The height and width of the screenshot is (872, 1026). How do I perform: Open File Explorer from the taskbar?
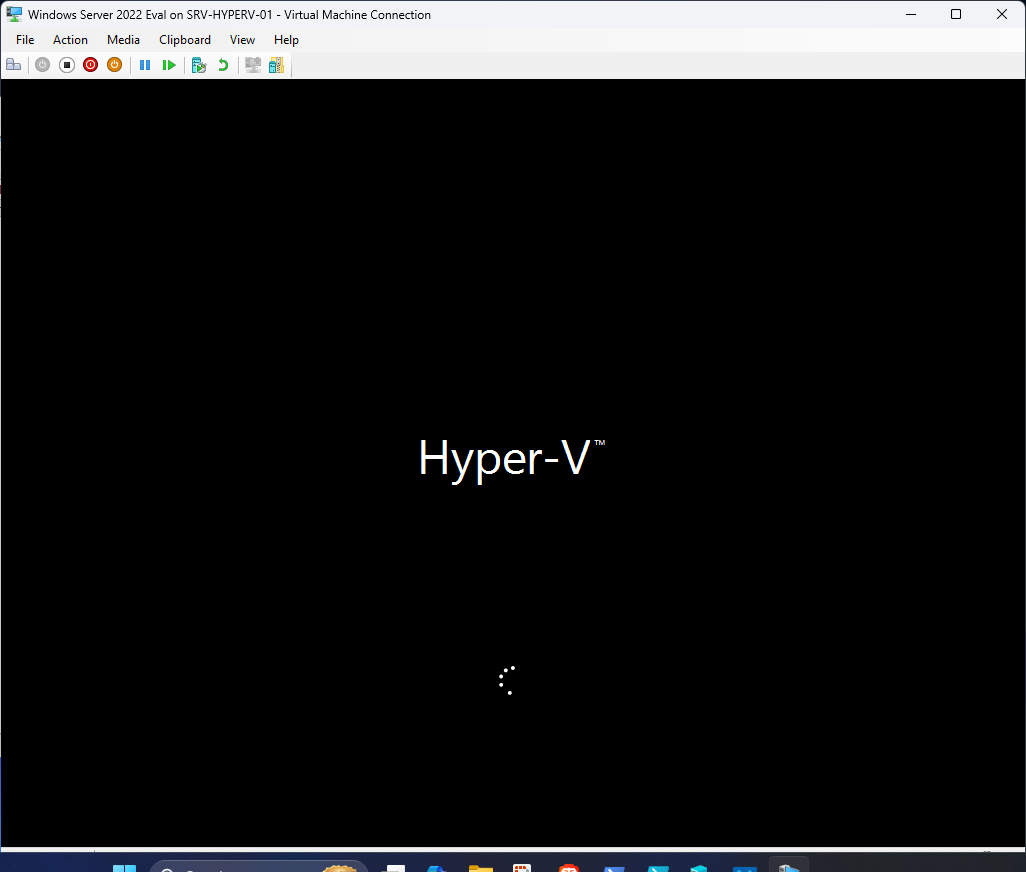click(481, 866)
